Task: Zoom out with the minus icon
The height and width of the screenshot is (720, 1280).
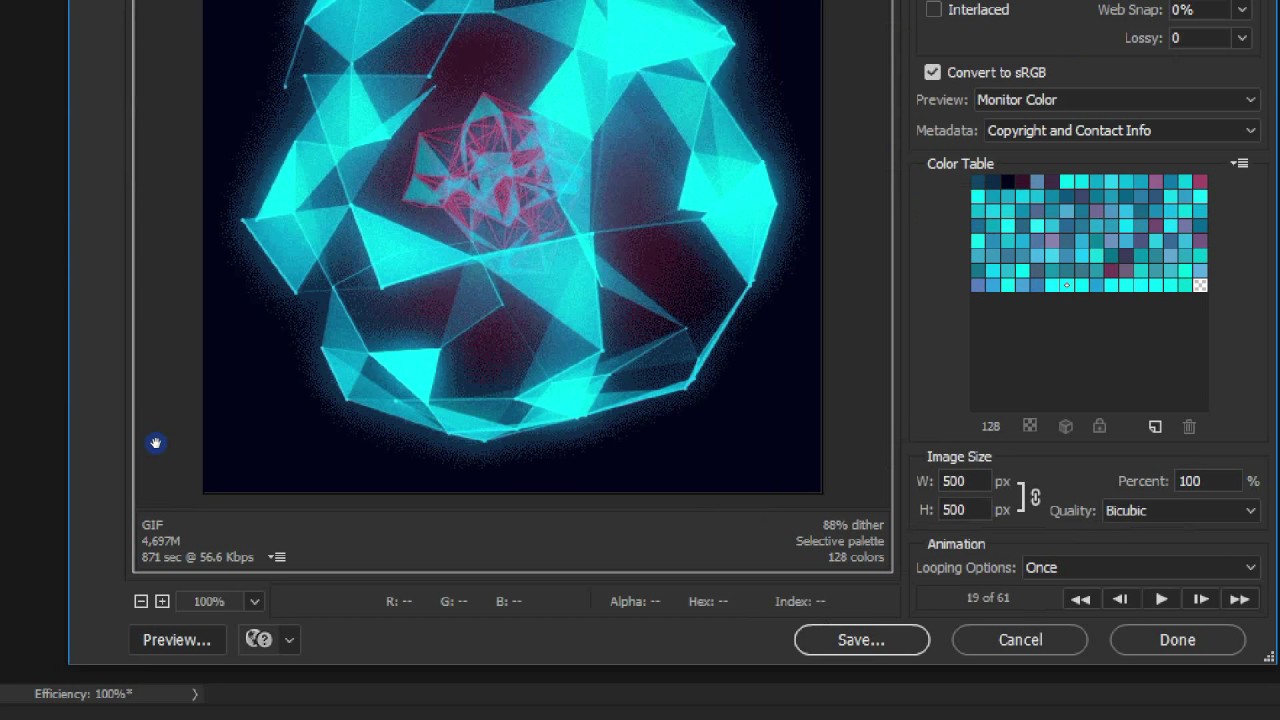Action: [x=141, y=601]
